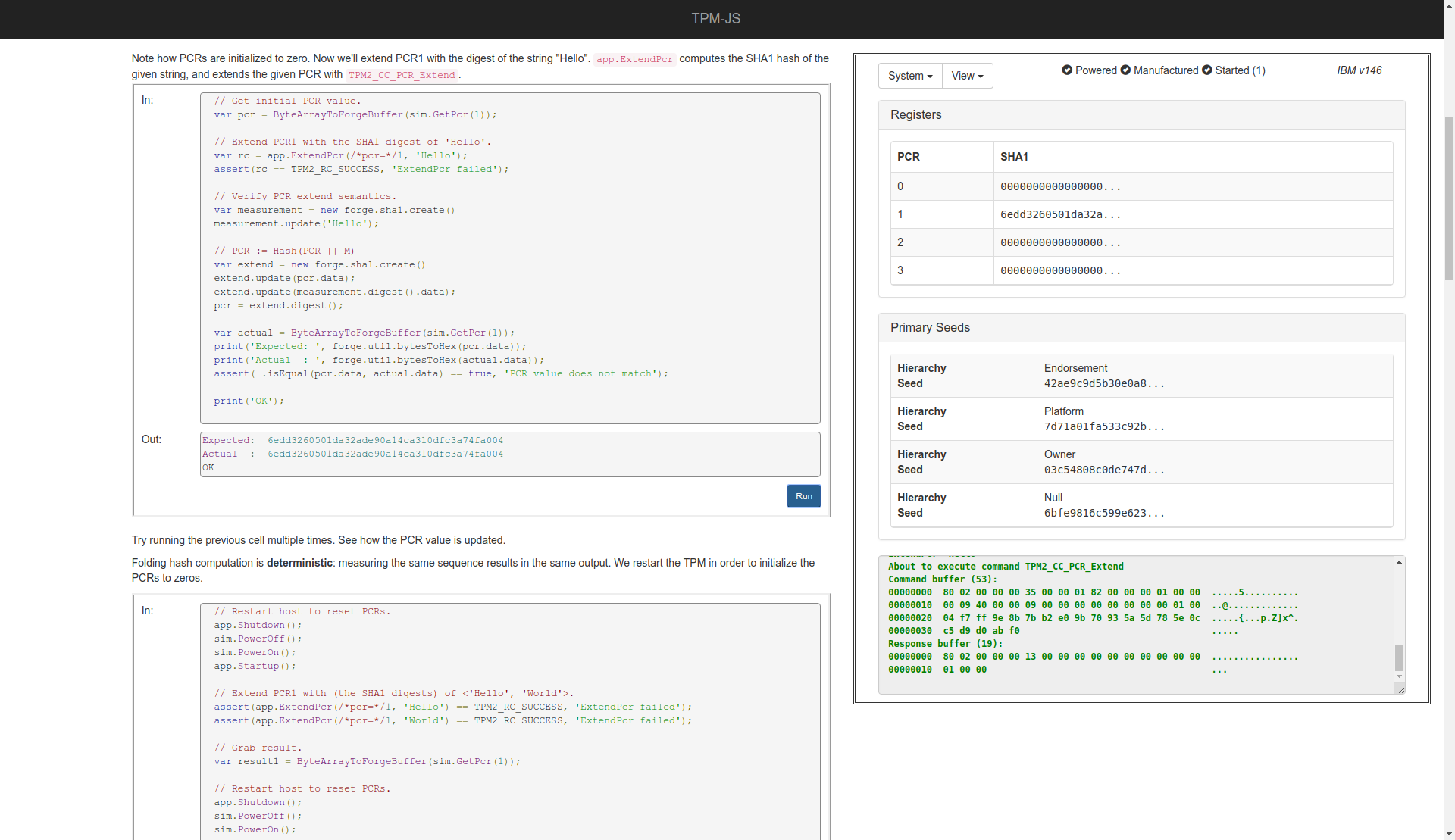
Task: Click the Started status check icon
Action: [x=1207, y=70]
